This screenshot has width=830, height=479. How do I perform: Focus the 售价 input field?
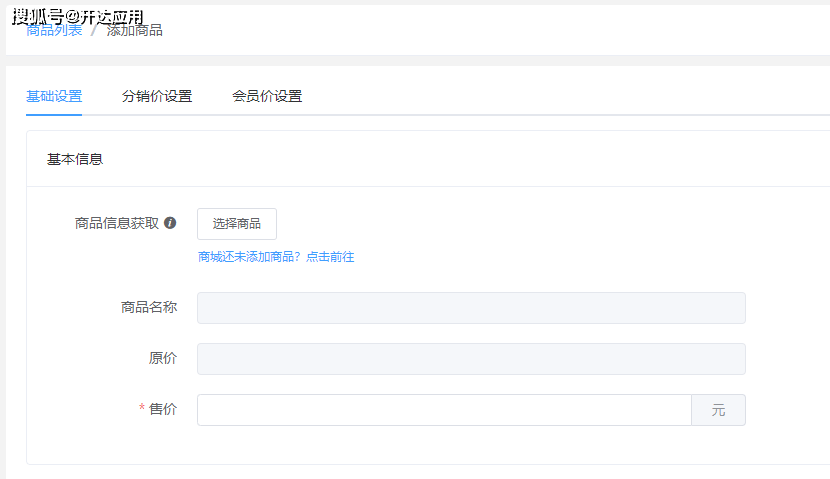[444, 410]
